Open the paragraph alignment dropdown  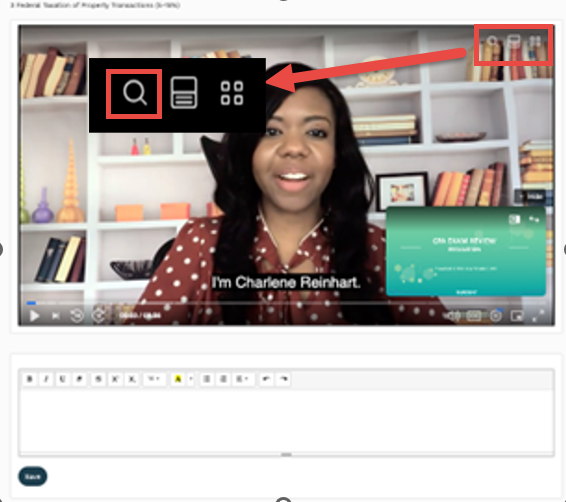(243, 379)
